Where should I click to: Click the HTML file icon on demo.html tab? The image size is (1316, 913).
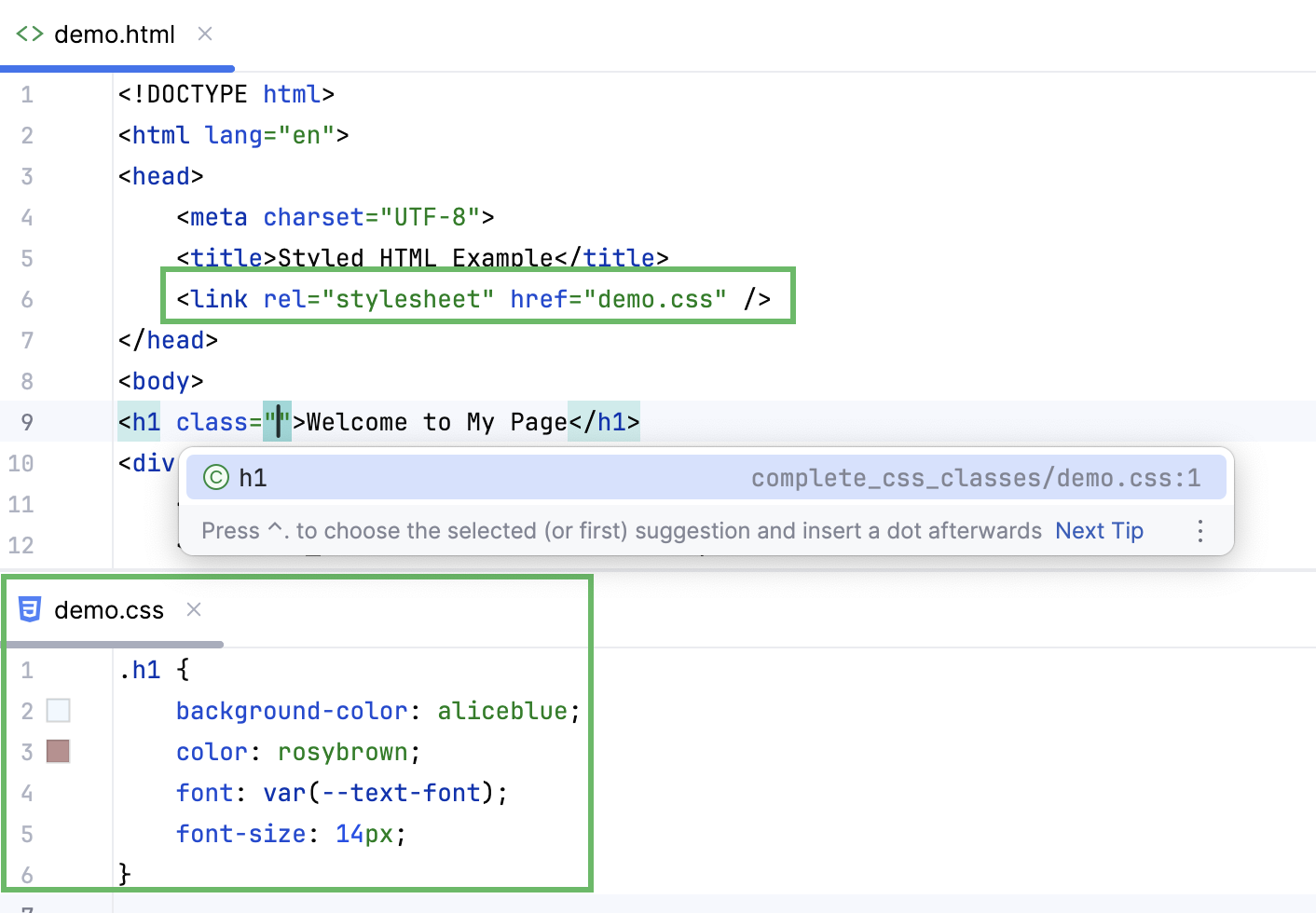click(x=29, y=34)
